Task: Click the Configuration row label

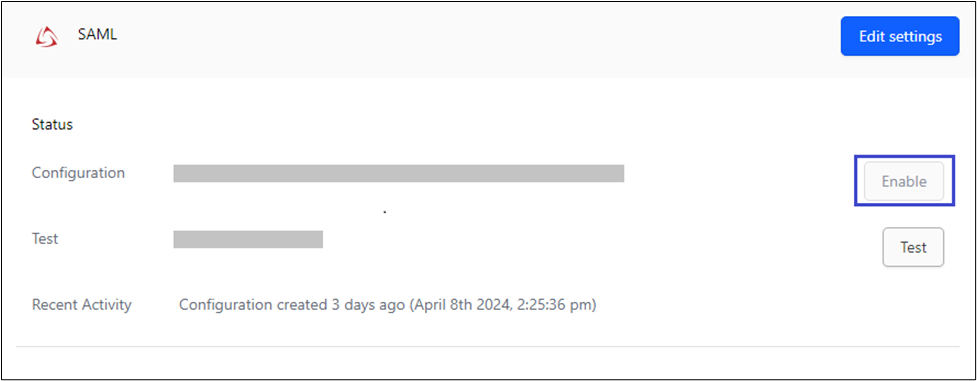Action: tap(79, 173)
